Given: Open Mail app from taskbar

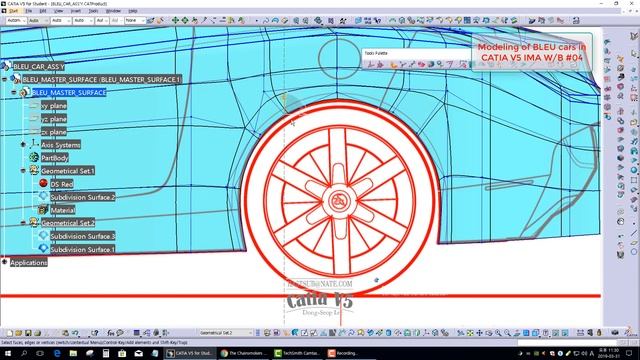Looking at the screenshot, I should point(138,353).
